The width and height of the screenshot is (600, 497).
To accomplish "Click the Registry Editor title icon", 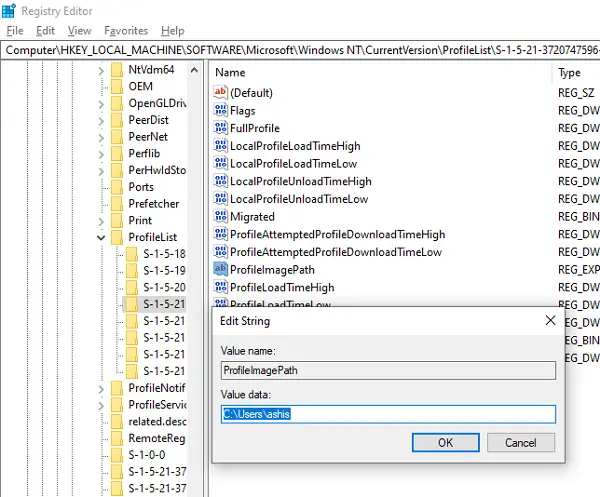I will point(8,11).
